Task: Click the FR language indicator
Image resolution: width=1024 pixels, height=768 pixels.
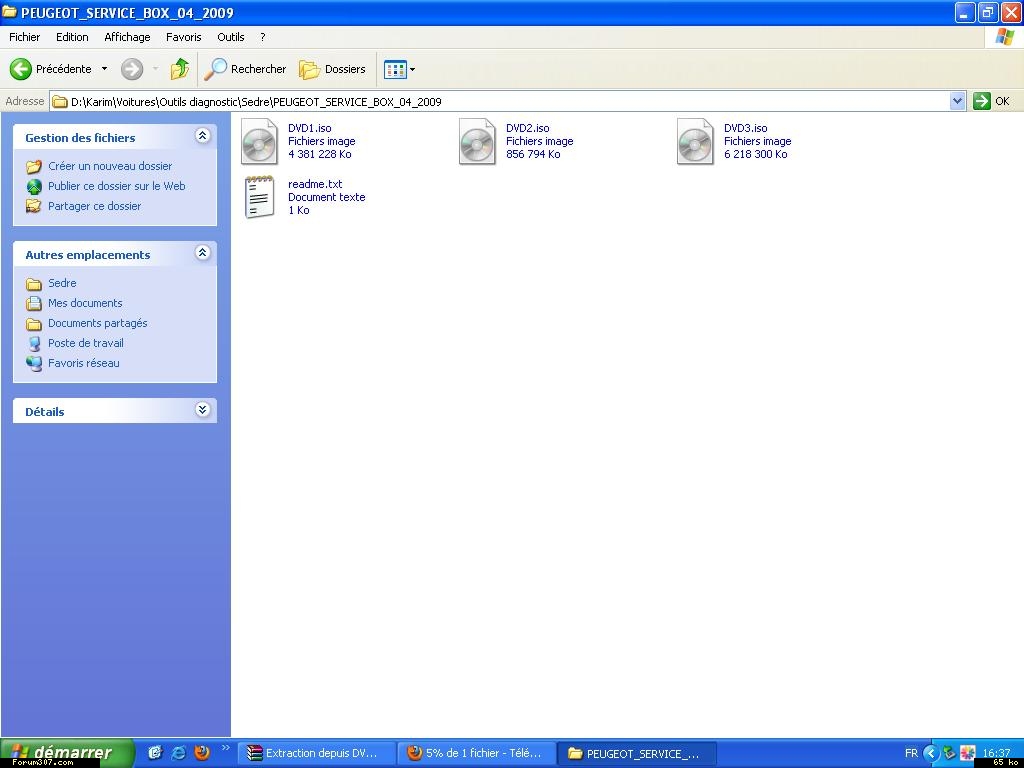Action: click(911, 753)
